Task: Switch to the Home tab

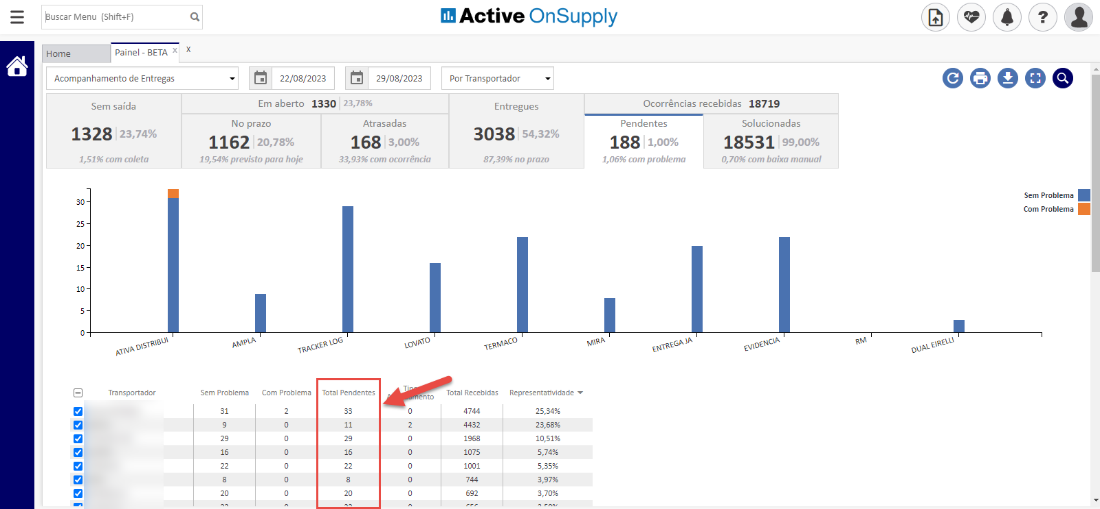Action: point(76,53)
